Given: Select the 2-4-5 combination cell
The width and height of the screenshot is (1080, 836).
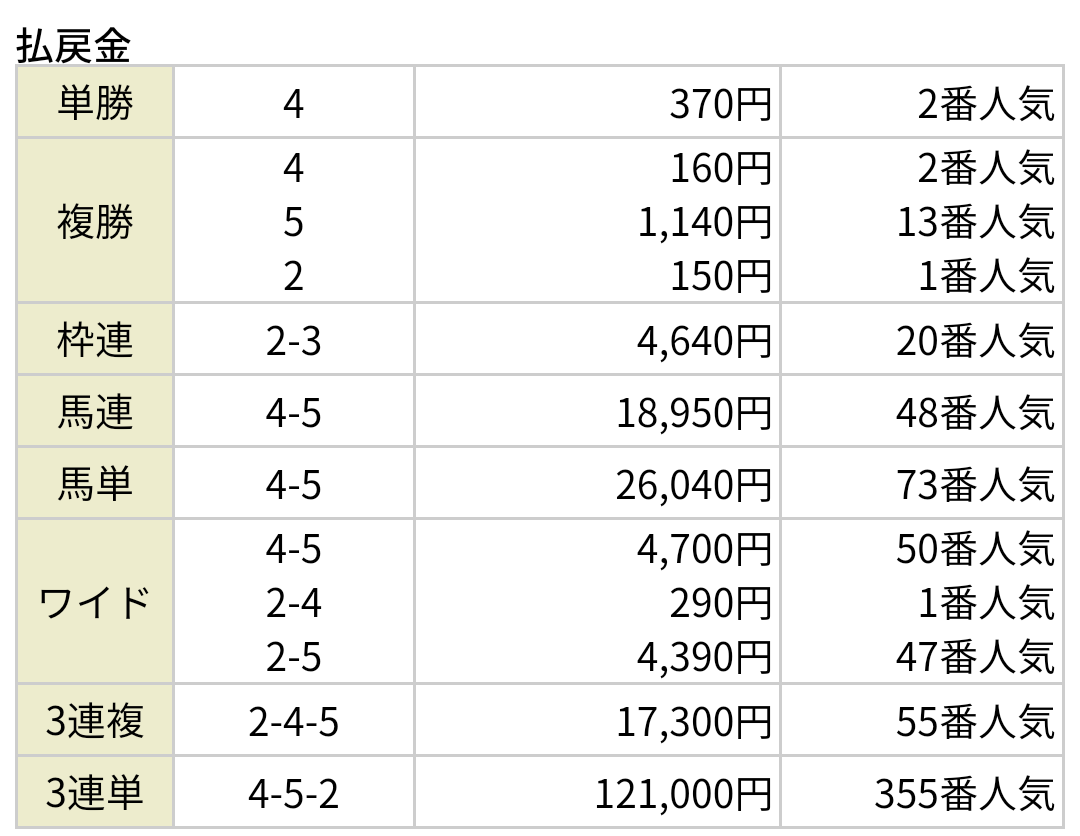Looking at the screenshot, I should click(x=294, y=720).
